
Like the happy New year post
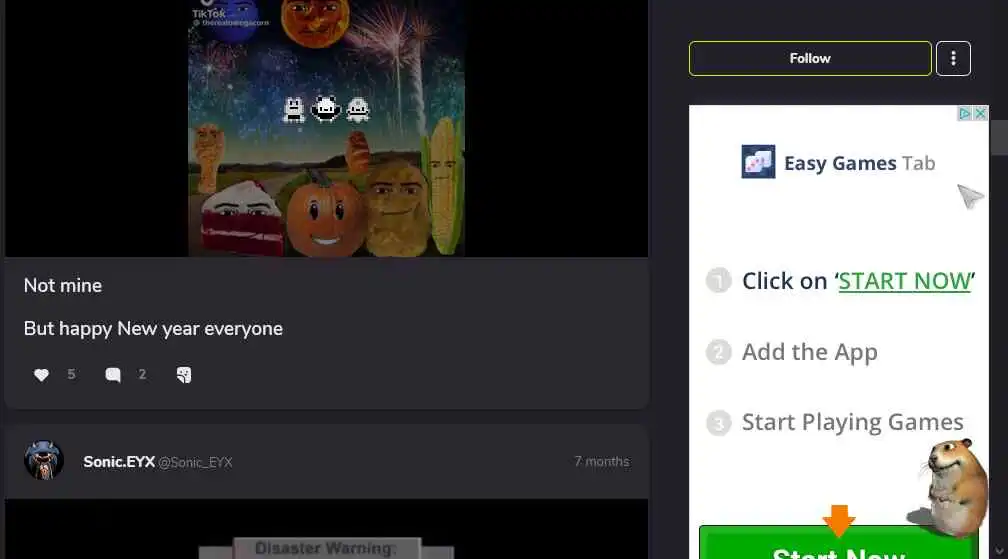coord(41,375)
